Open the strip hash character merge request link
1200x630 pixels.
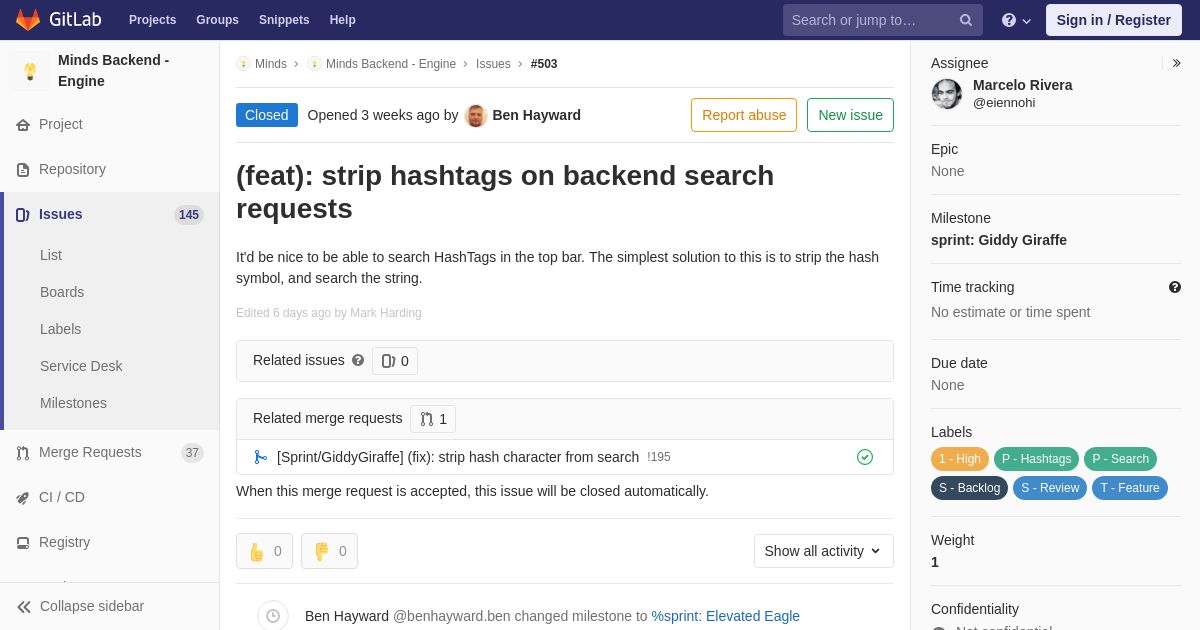pyautogui.click(x=458, y=457)
